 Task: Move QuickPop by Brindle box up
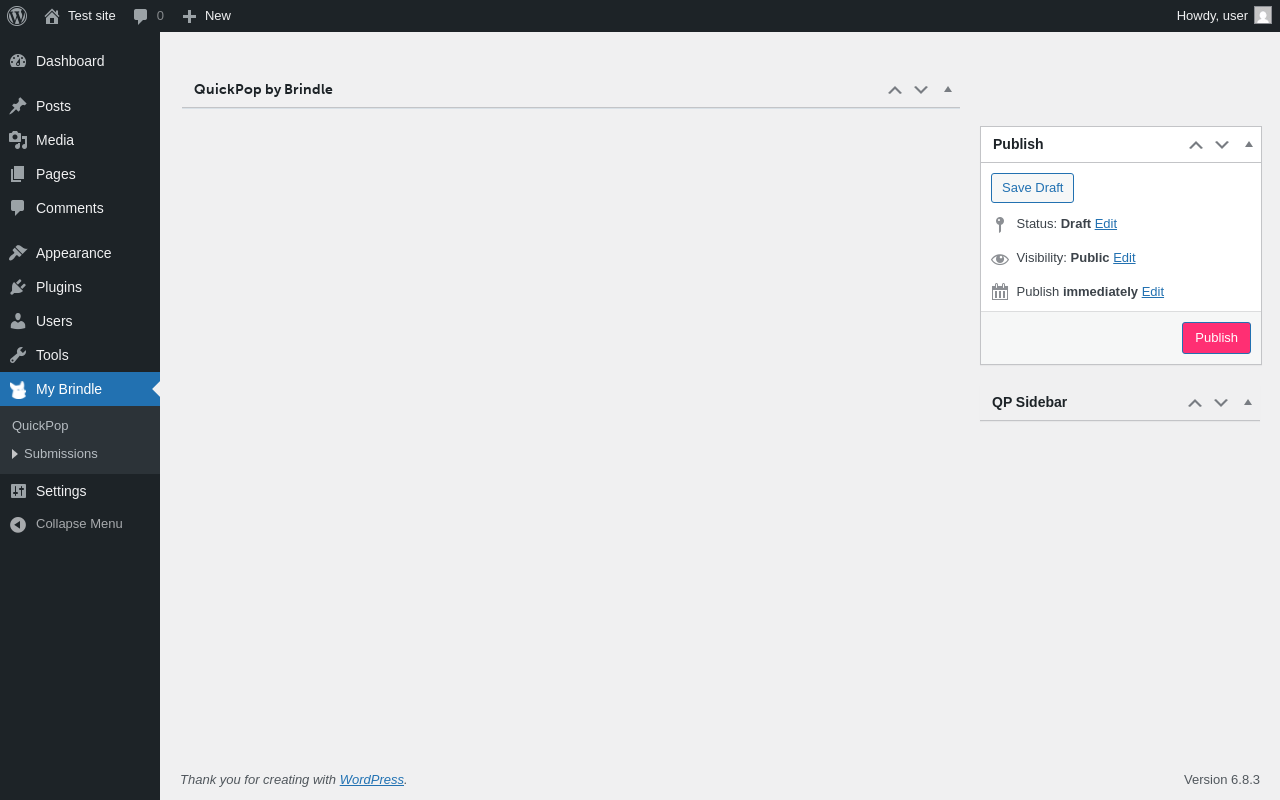[895, 90]
